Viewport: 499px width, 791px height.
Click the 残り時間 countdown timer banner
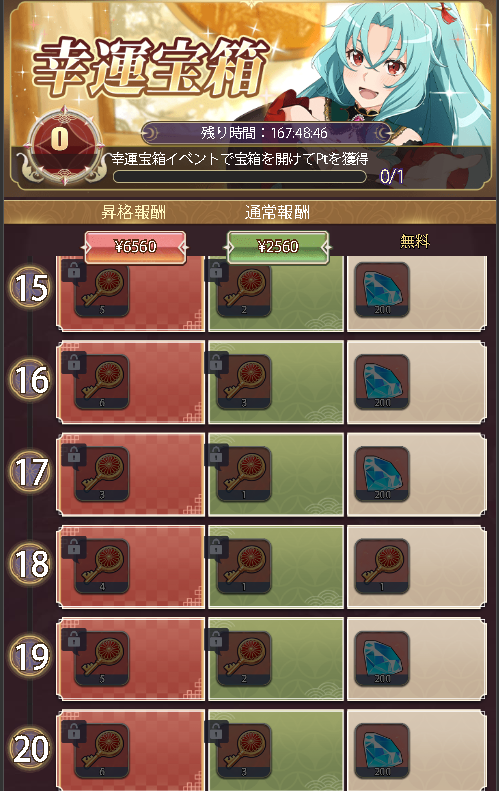click(x=265, y=133)
